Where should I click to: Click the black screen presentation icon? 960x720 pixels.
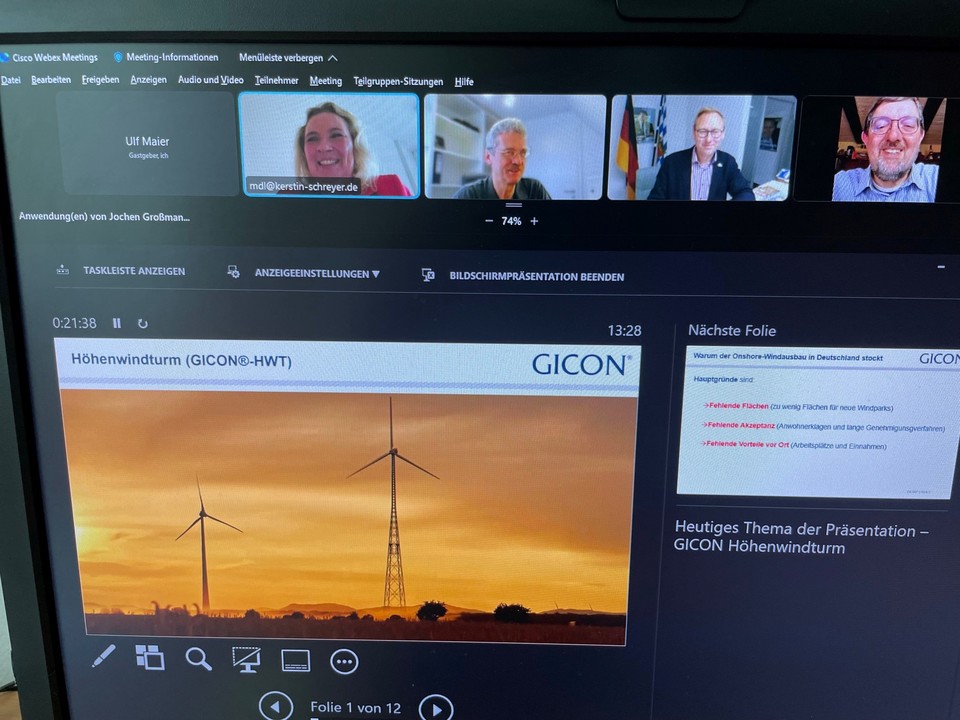tap(246, 659)
